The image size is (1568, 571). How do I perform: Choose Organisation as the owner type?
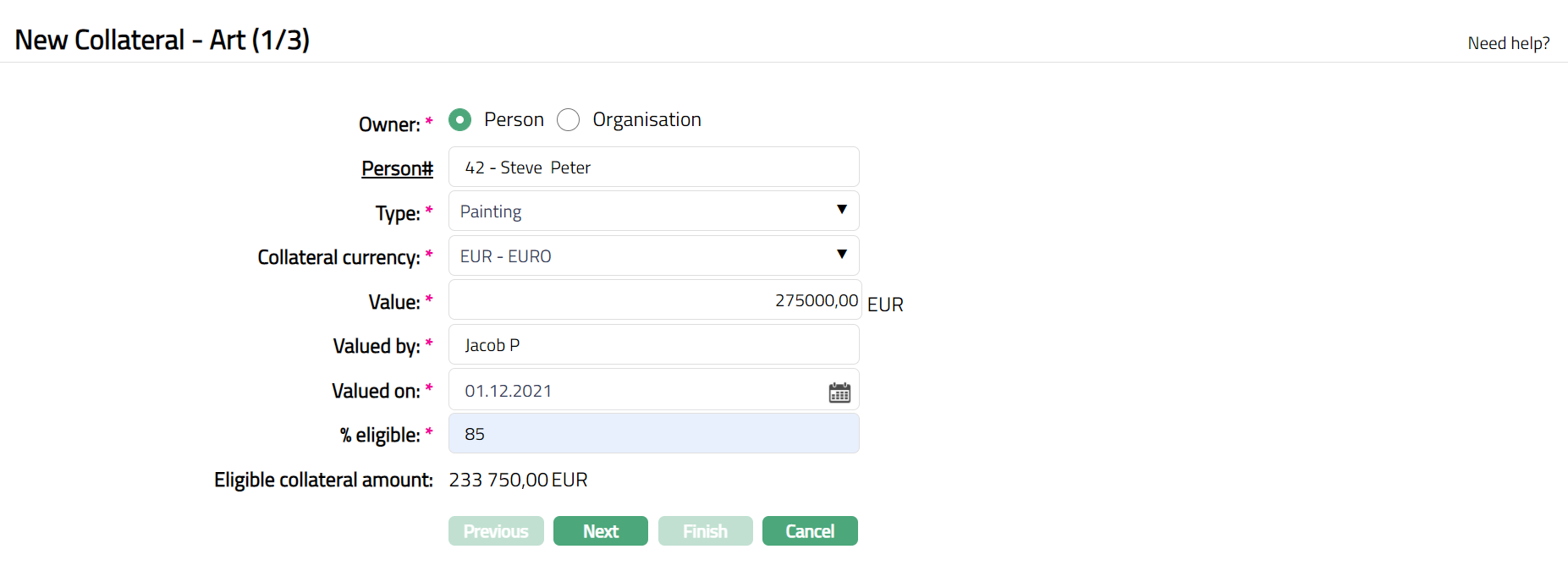(569, 120)
